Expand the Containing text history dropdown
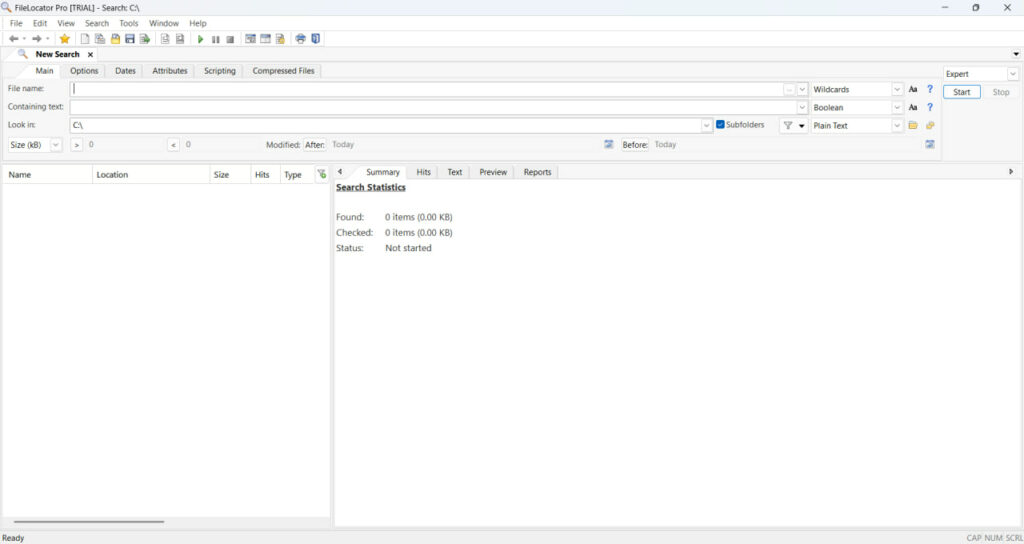Screen dimensions: 1024x544 click(803, 107)
